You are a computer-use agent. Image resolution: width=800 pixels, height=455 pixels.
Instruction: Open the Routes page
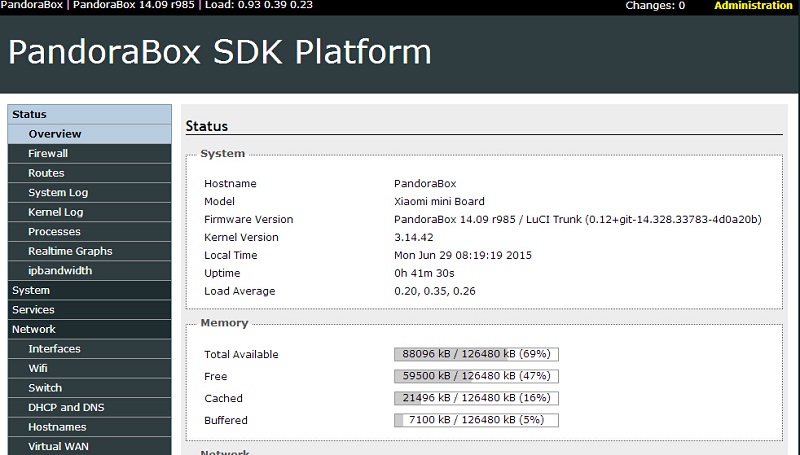tap(89, 173)
